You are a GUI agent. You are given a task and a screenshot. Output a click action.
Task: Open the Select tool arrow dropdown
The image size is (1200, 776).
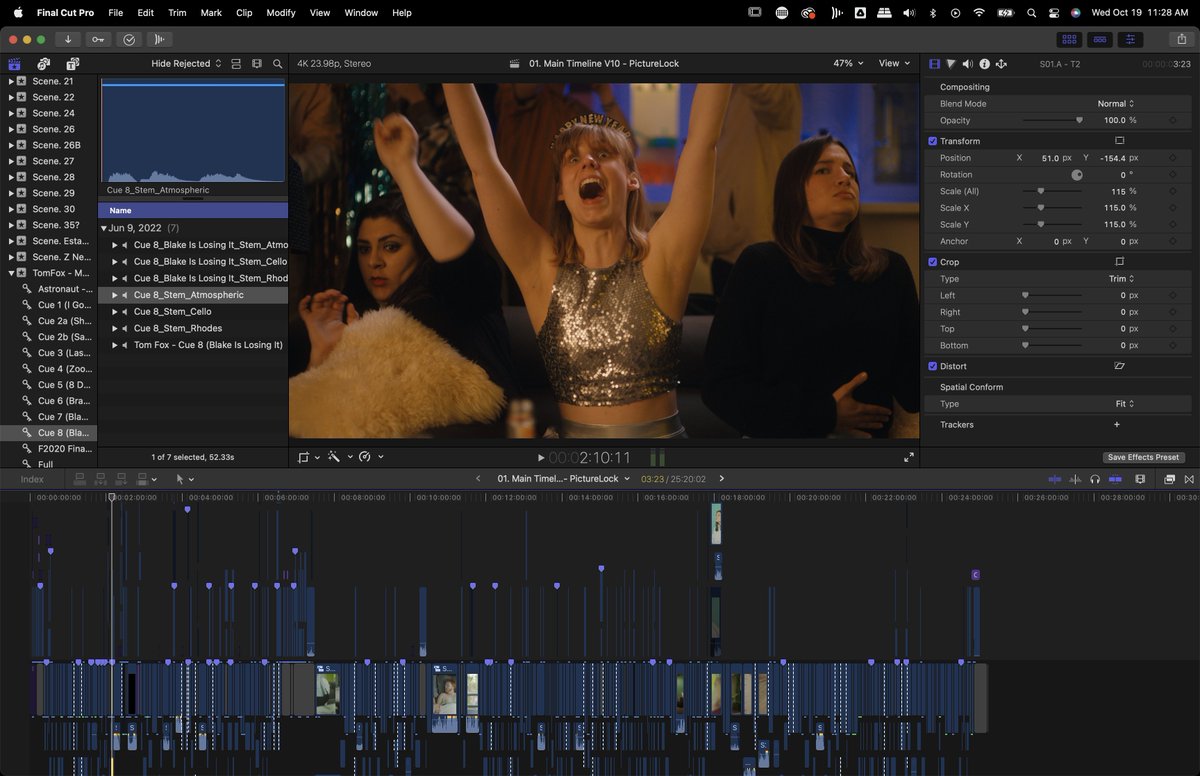click(x=185, y=479)
